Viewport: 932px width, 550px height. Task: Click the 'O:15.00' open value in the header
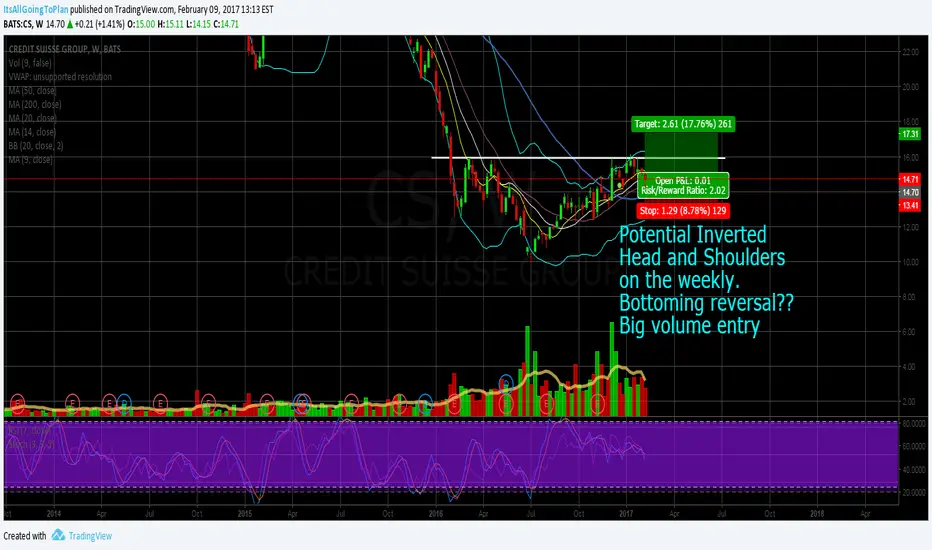141,24
